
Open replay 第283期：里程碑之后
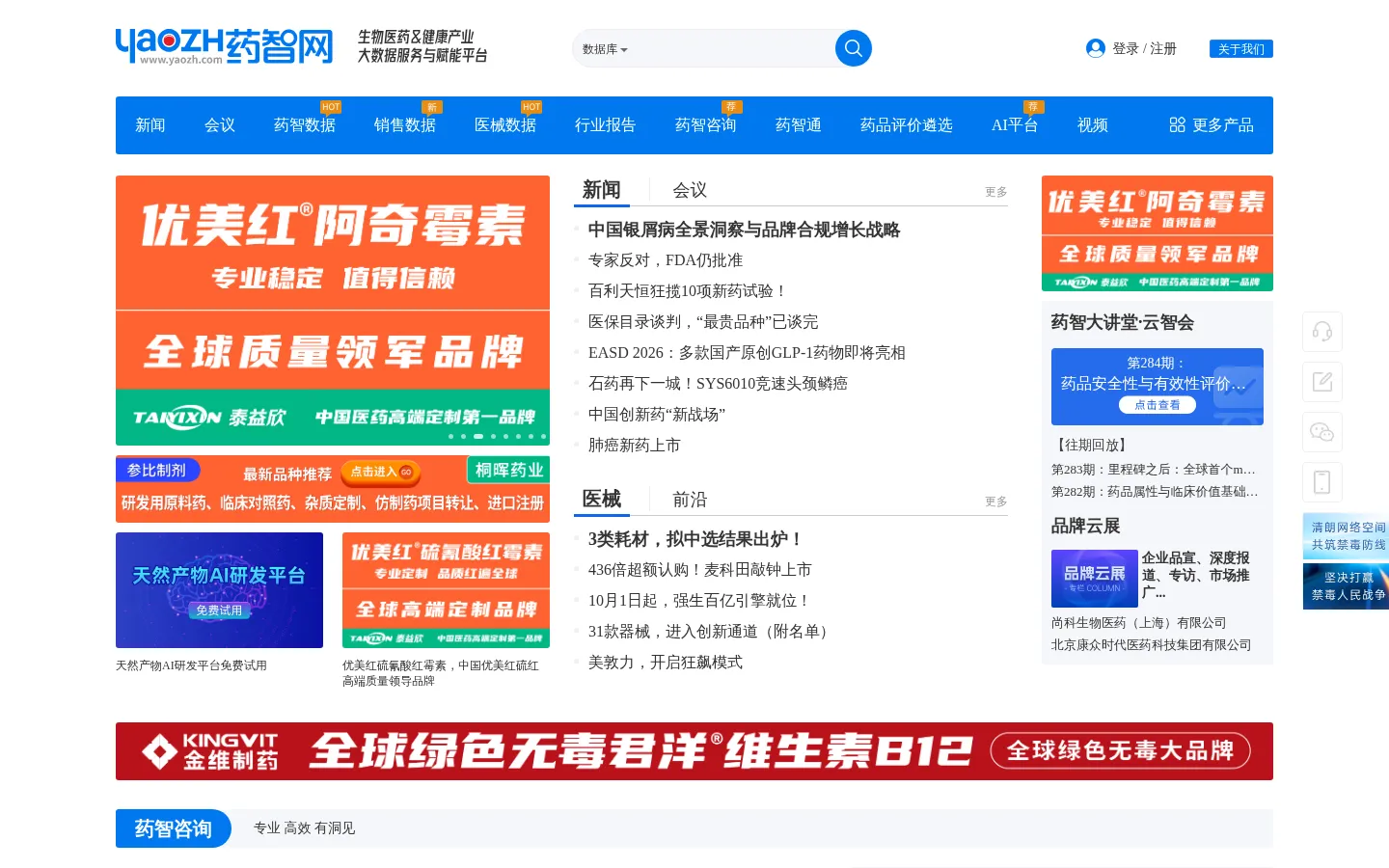[1154, 470]
